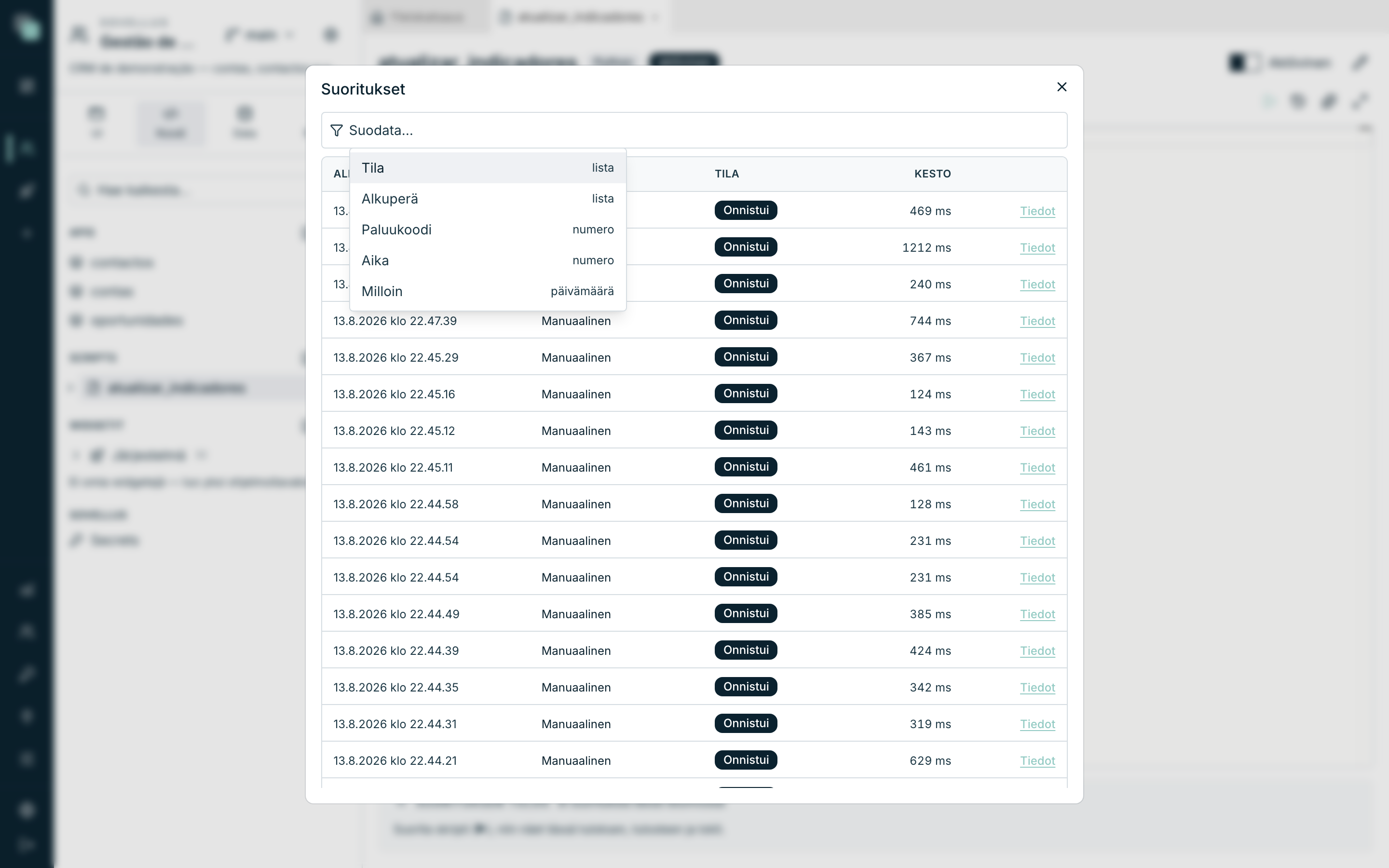The image size is (1389, 868).
Task: Click Manuaalinen in the 22.45.11 row
Action: [576, 468]
